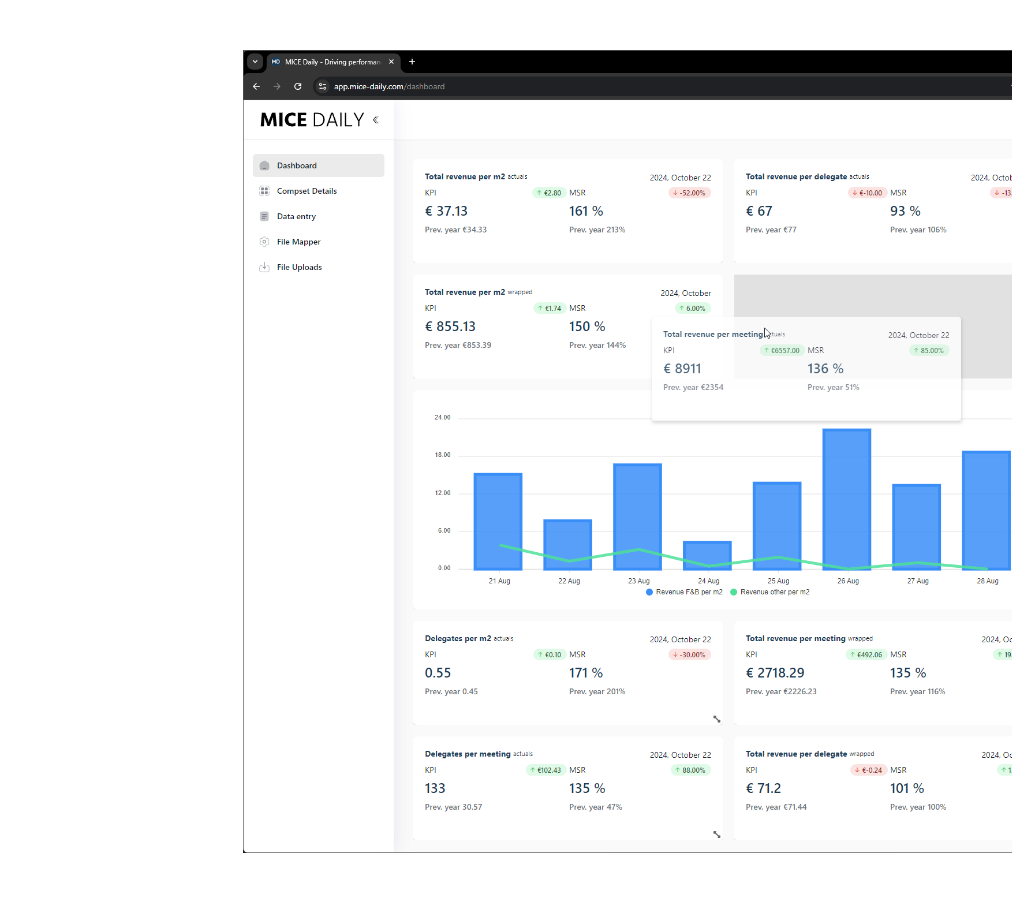Click the 26 Aug chart bar
This screenshot has height=898, width=1012.
click(846, 499)
